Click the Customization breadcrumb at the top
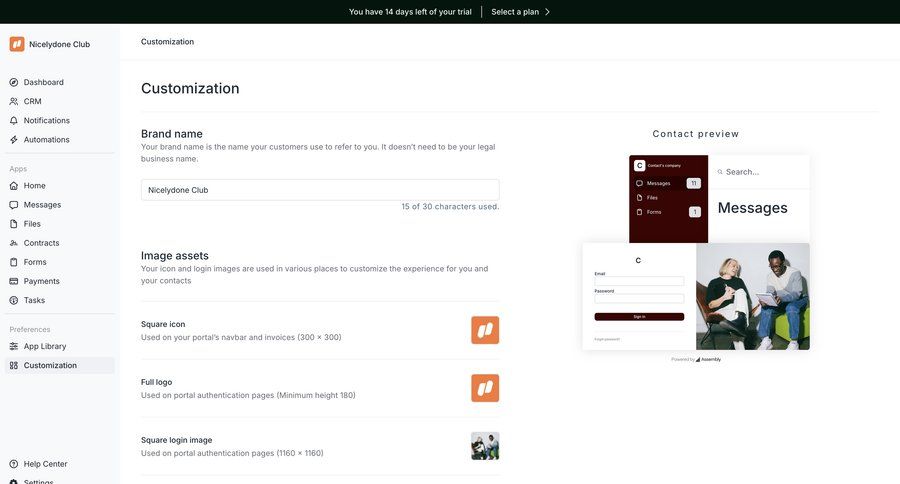 click(167, 41)
